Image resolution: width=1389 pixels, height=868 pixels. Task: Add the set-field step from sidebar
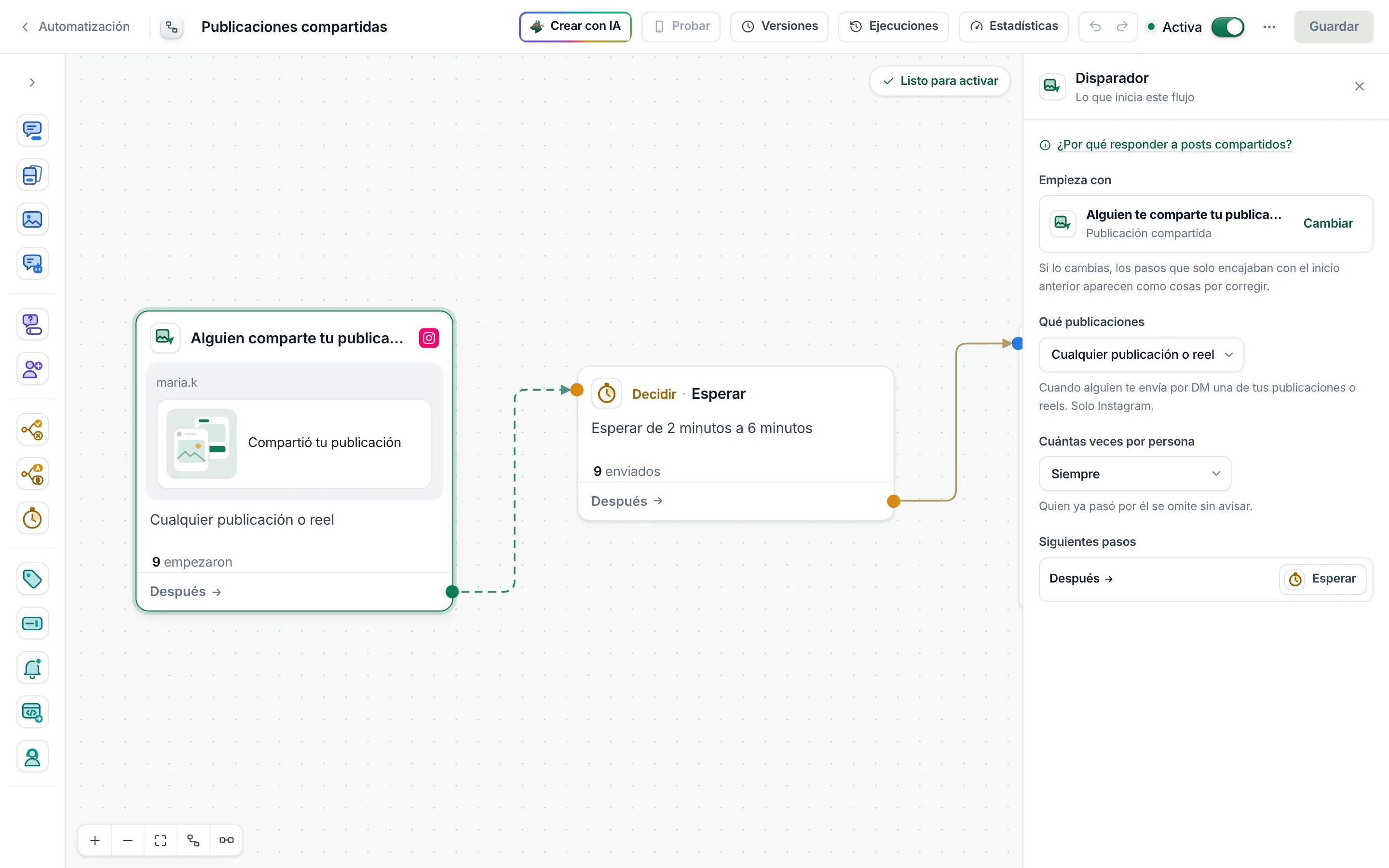pos(32,624)
